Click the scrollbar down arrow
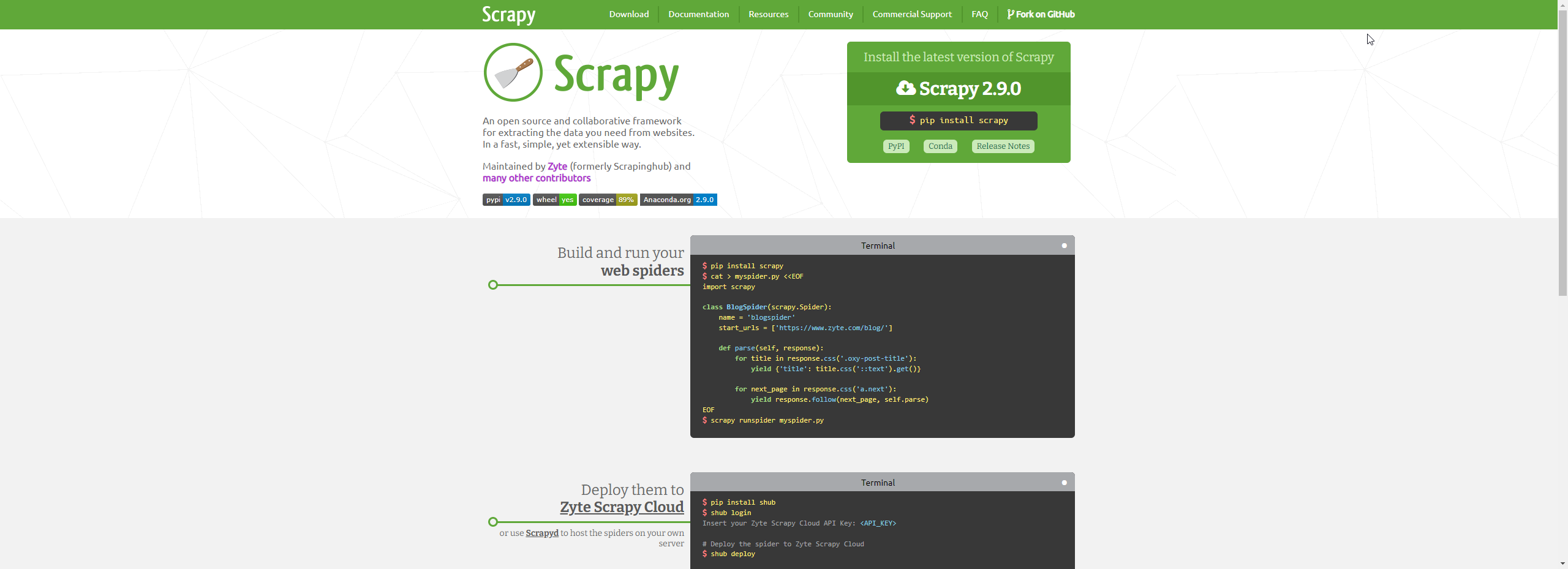This screenshot has width=1568, height=569. (1562, 563)
